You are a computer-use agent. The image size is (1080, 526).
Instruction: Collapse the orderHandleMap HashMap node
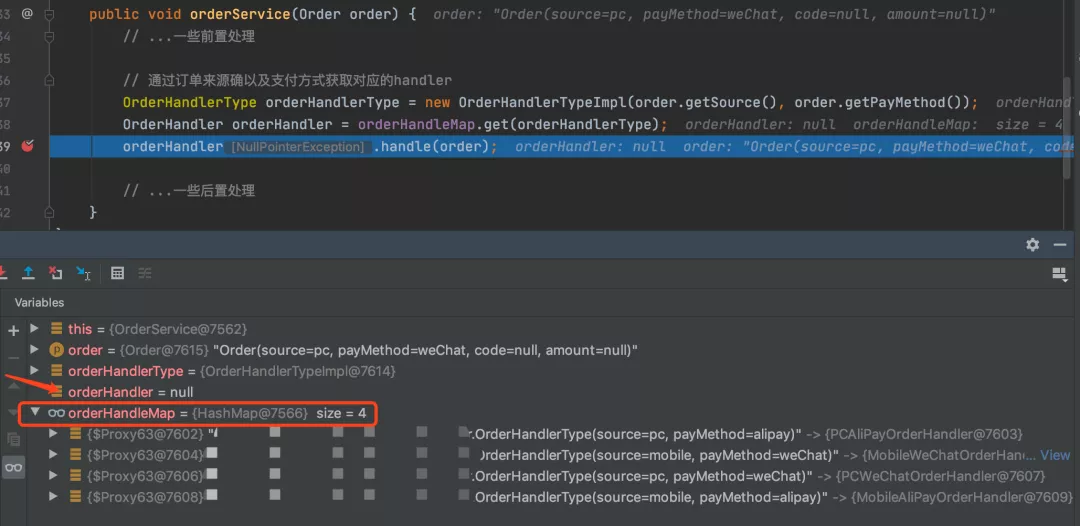[x=34, y=412]
